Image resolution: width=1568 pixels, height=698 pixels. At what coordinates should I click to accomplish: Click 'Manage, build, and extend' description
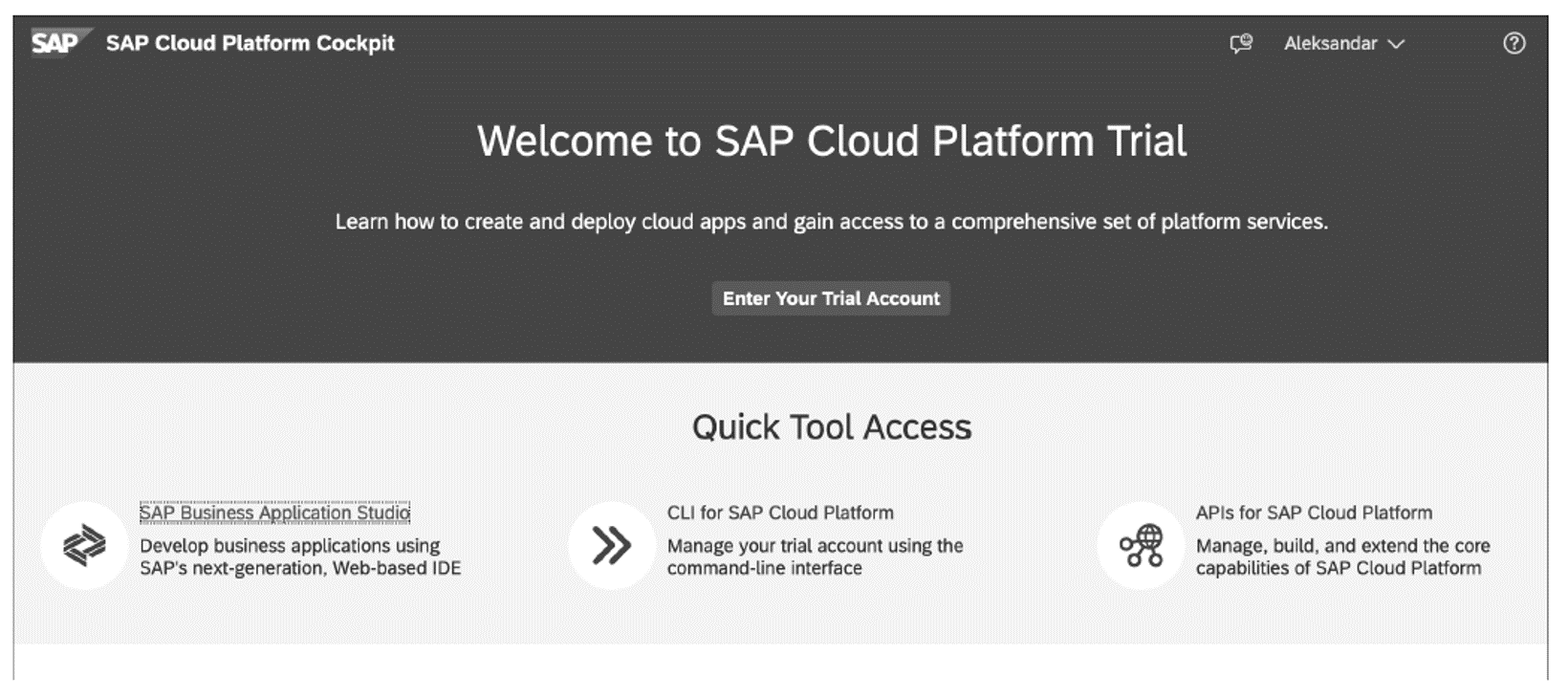(1342, 556)
